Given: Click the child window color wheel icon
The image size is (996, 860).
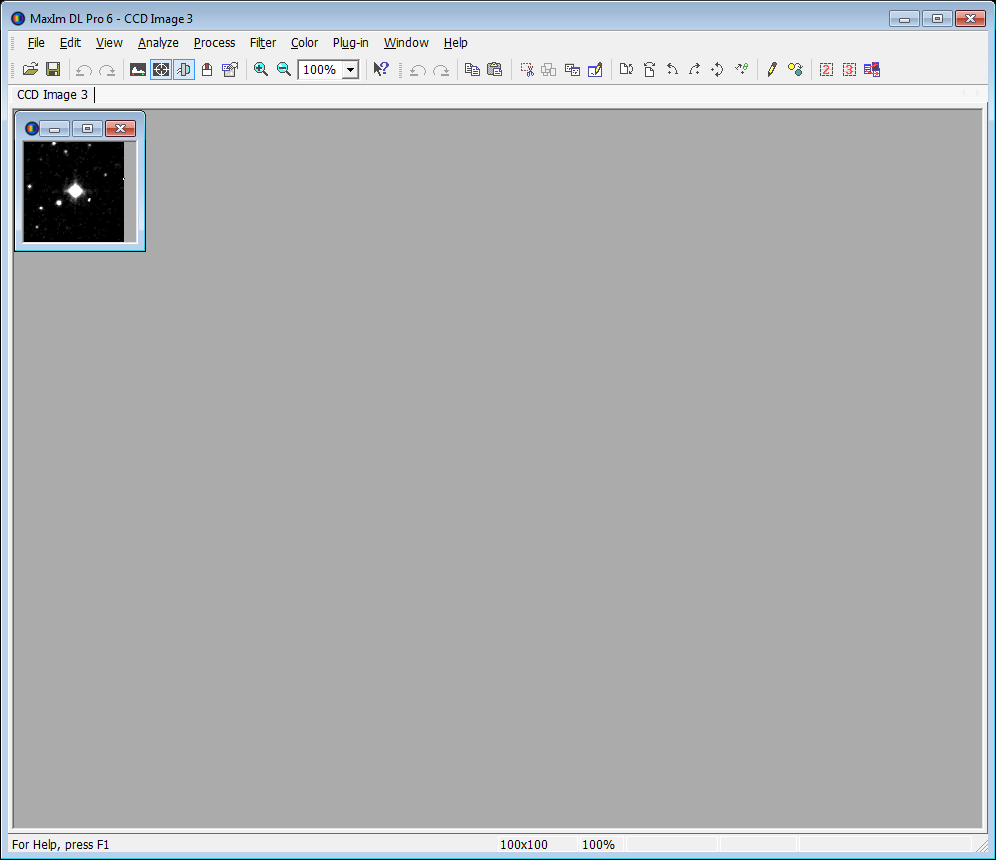Looking at the screenshot, I should click(31, 129).
